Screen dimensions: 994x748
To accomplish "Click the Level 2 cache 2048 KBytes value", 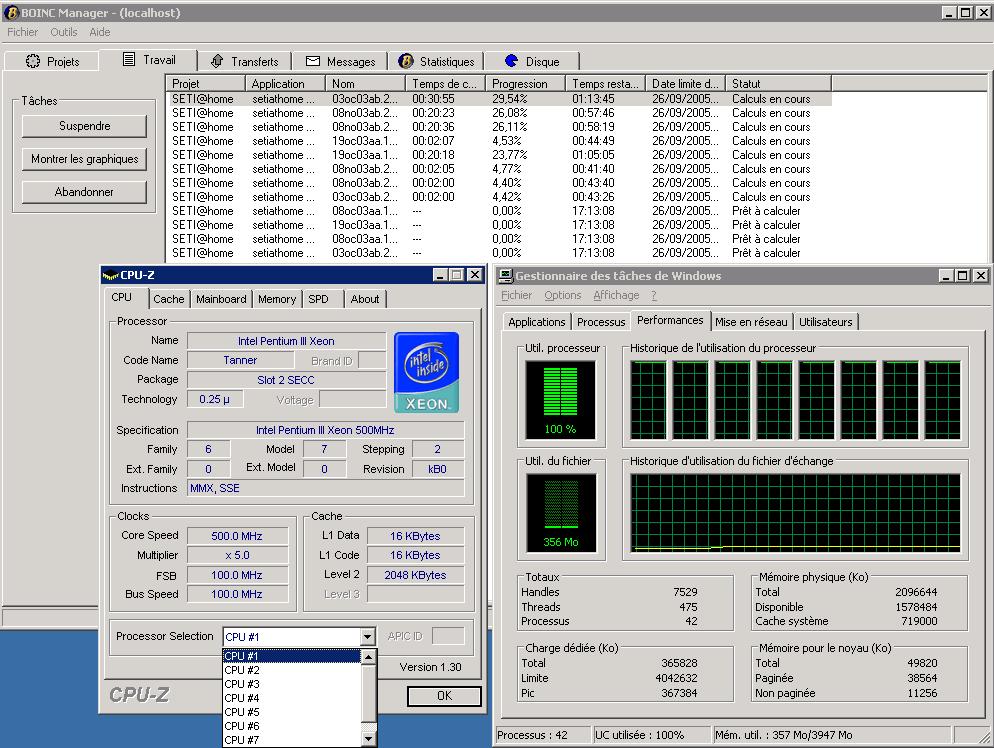I will pyautogui.click(x=415, y=576).
